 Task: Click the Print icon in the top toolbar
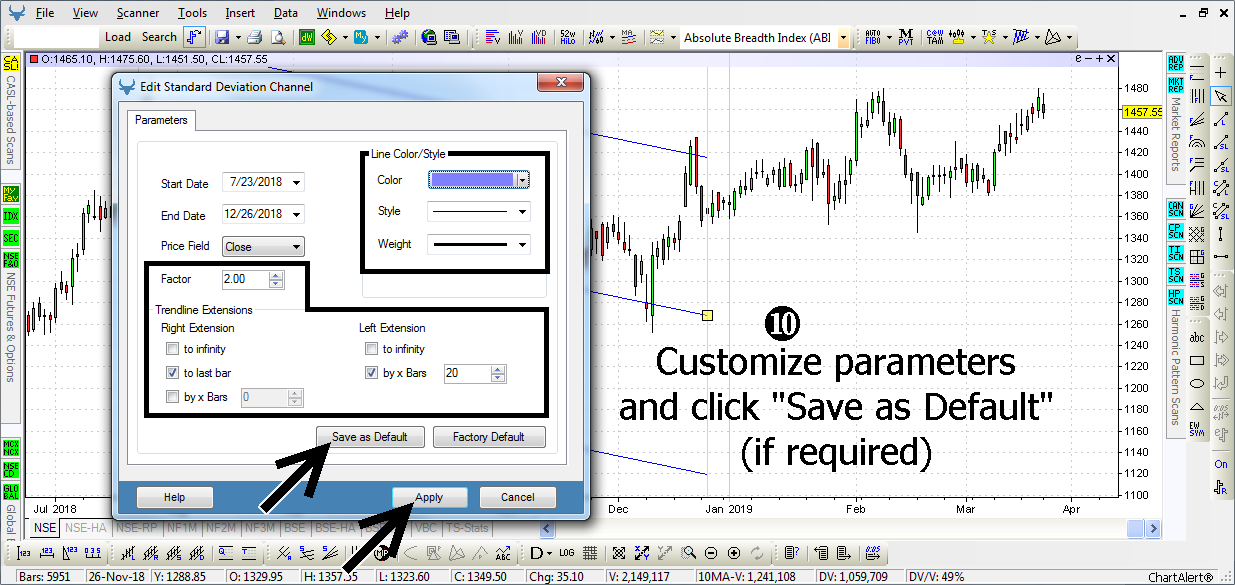tap(255, 37)
